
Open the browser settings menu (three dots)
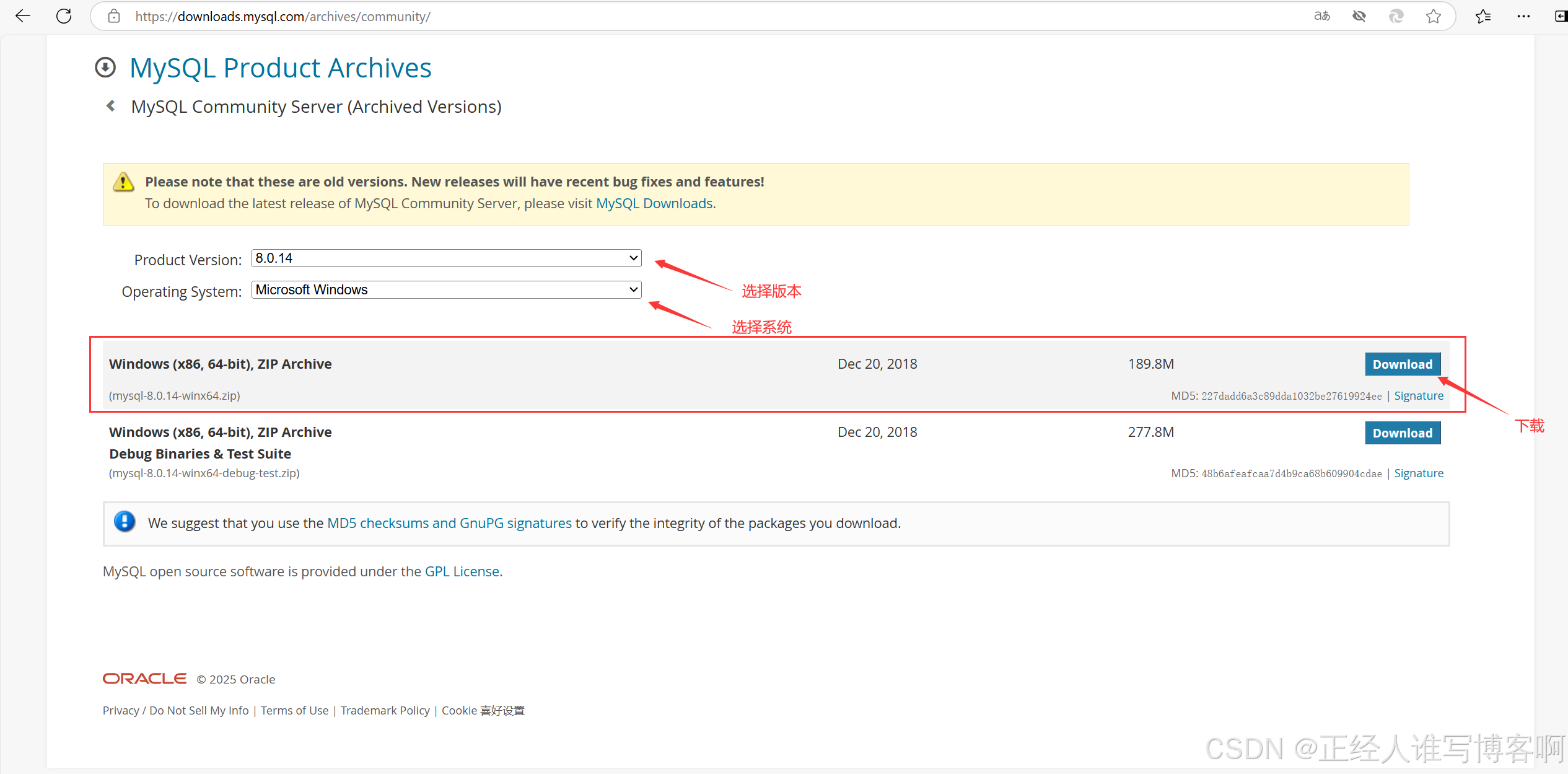1524,16
